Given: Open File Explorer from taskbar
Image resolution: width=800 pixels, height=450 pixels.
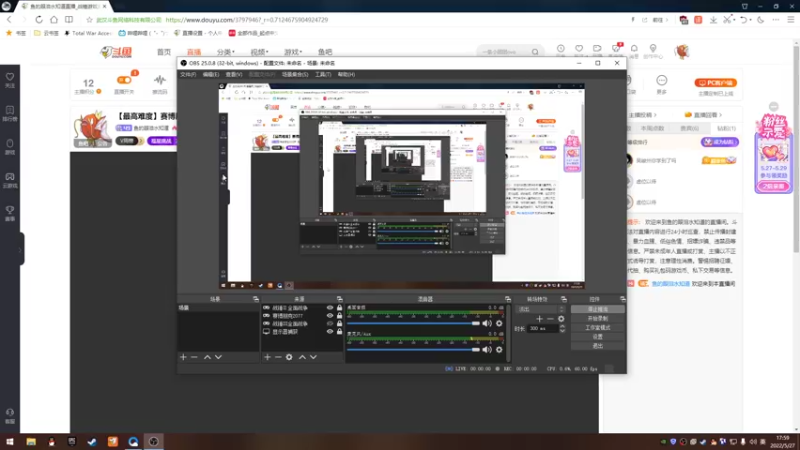Looking at the screenshot, I should tap(31, 442).
